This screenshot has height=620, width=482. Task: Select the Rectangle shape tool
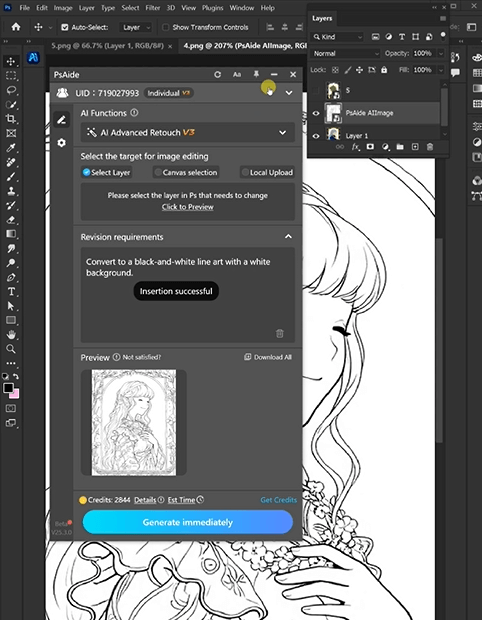pyautogui.click(x=11, y=320)
